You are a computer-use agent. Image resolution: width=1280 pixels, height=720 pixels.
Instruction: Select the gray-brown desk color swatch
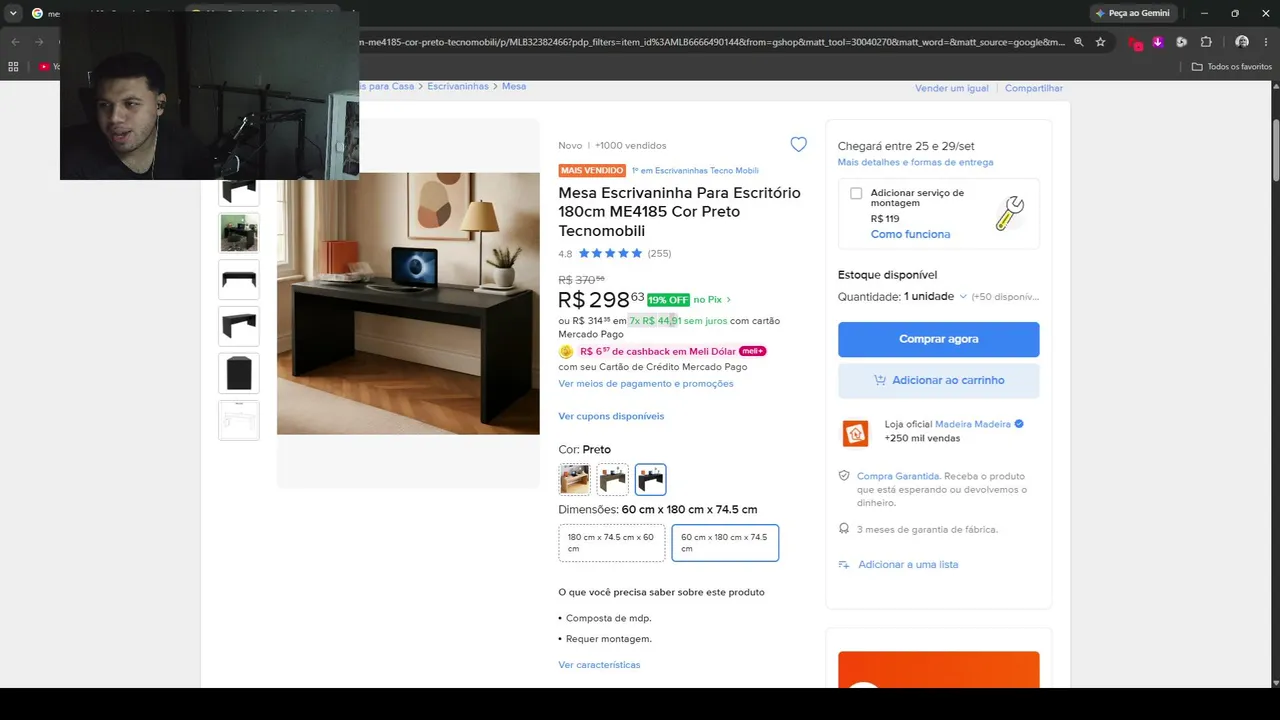(x=613, y=480)
